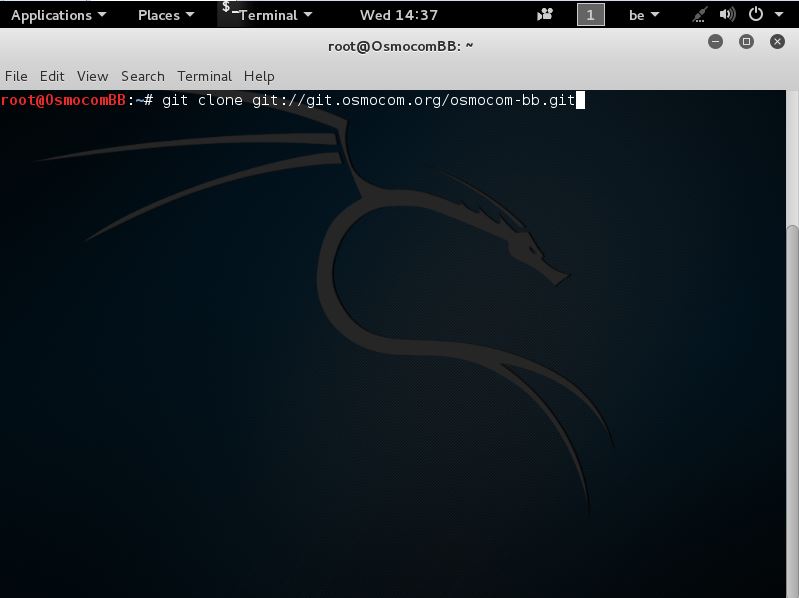Open the Help menu
The image size is (799, 598).
(x=259, y=76)
